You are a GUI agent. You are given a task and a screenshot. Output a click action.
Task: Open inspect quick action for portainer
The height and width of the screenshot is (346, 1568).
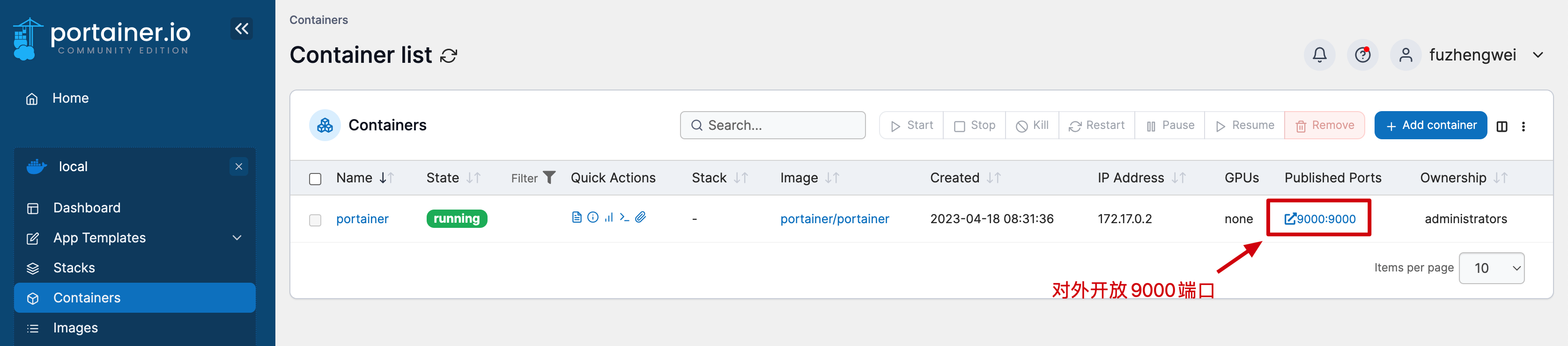tap(592, 218)
